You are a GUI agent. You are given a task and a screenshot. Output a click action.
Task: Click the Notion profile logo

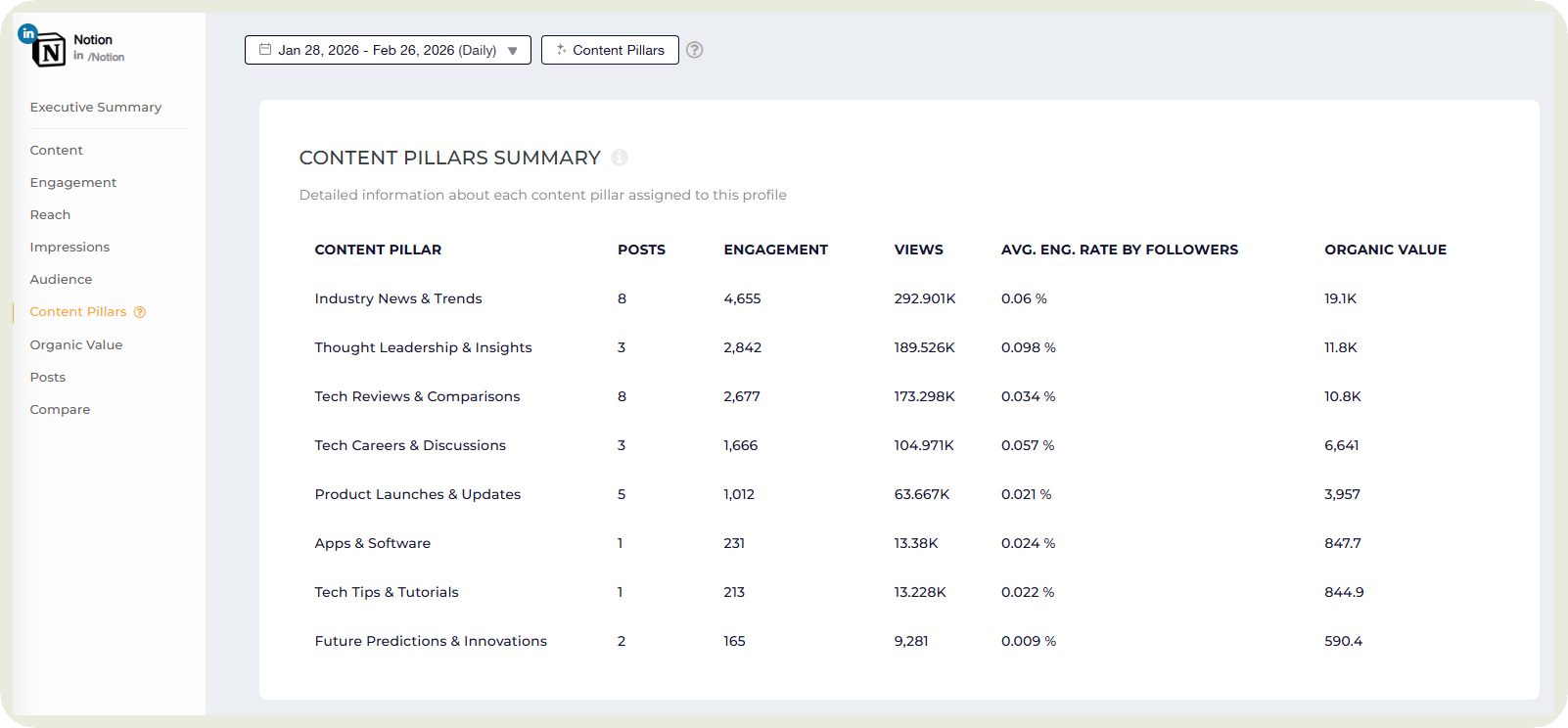(x=49, y=50)
